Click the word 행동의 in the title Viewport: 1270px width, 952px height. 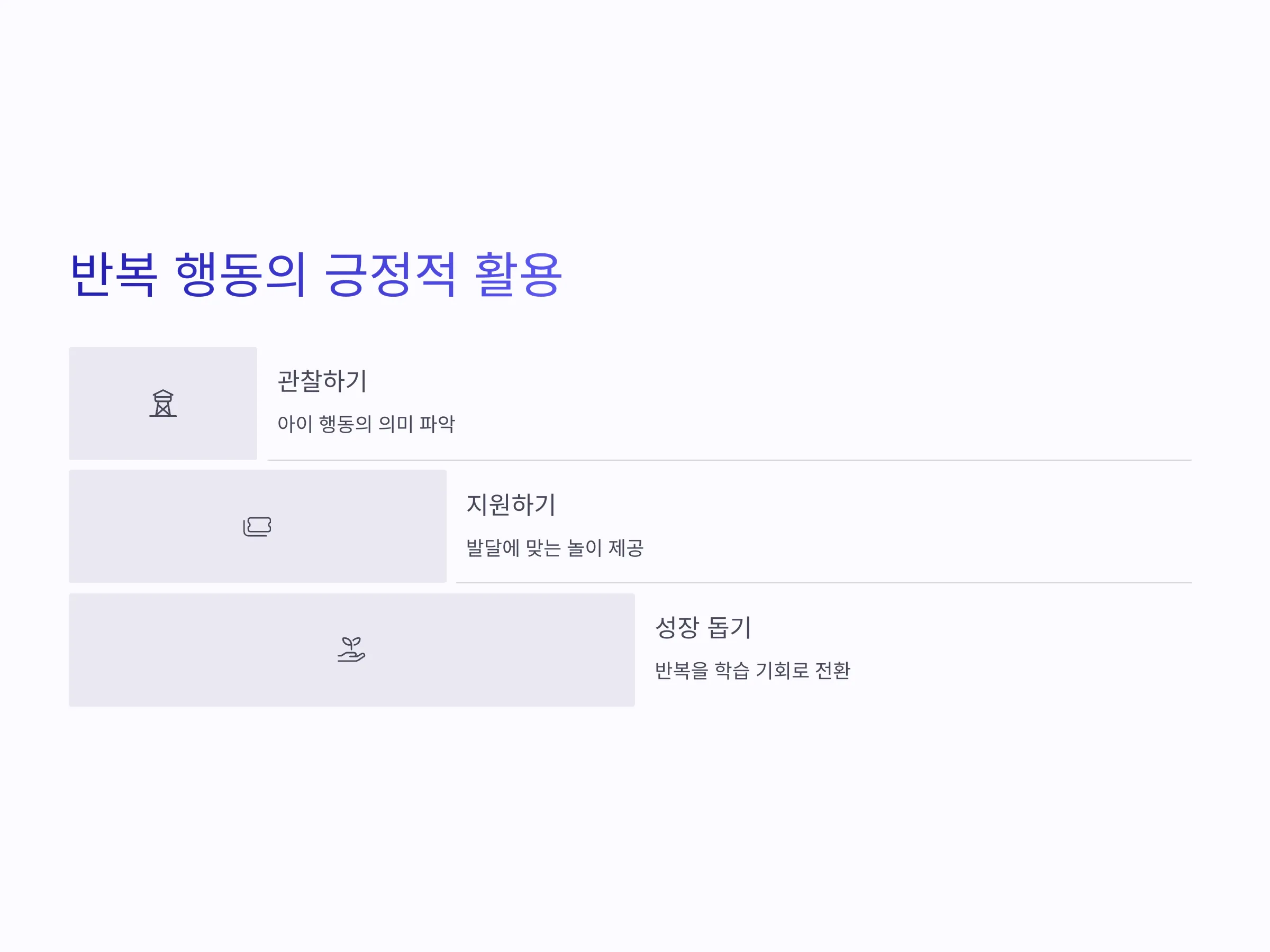click(240, 274)
